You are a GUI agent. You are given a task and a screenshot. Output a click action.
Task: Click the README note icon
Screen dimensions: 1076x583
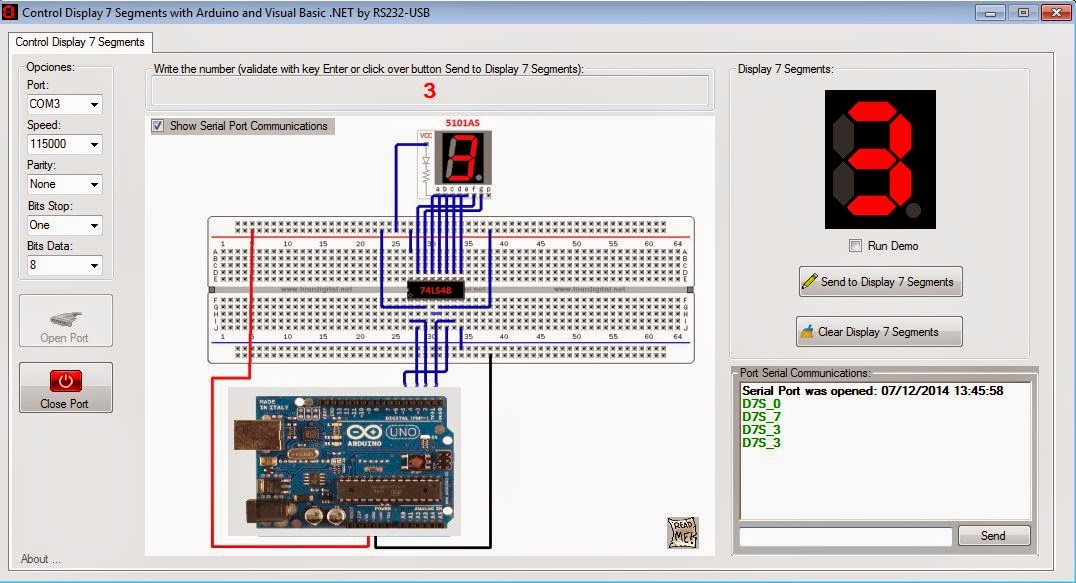point(682,532)
